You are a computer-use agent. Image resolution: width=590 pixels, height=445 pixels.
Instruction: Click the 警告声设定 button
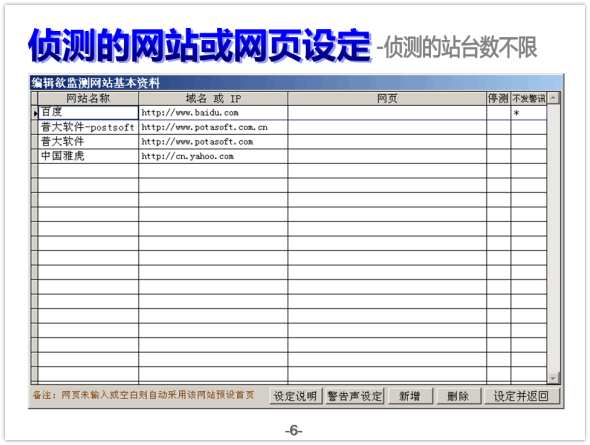pos(354,396)
